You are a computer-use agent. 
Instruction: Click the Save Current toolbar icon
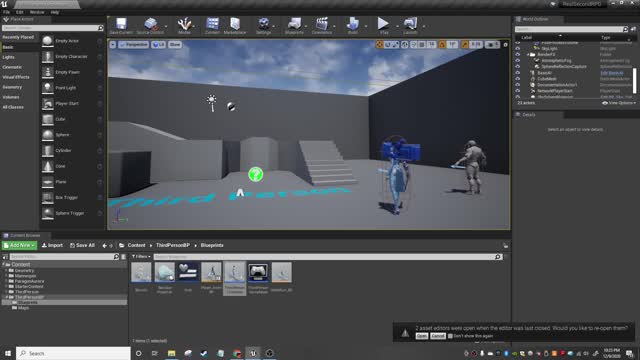tap(121, 26)
